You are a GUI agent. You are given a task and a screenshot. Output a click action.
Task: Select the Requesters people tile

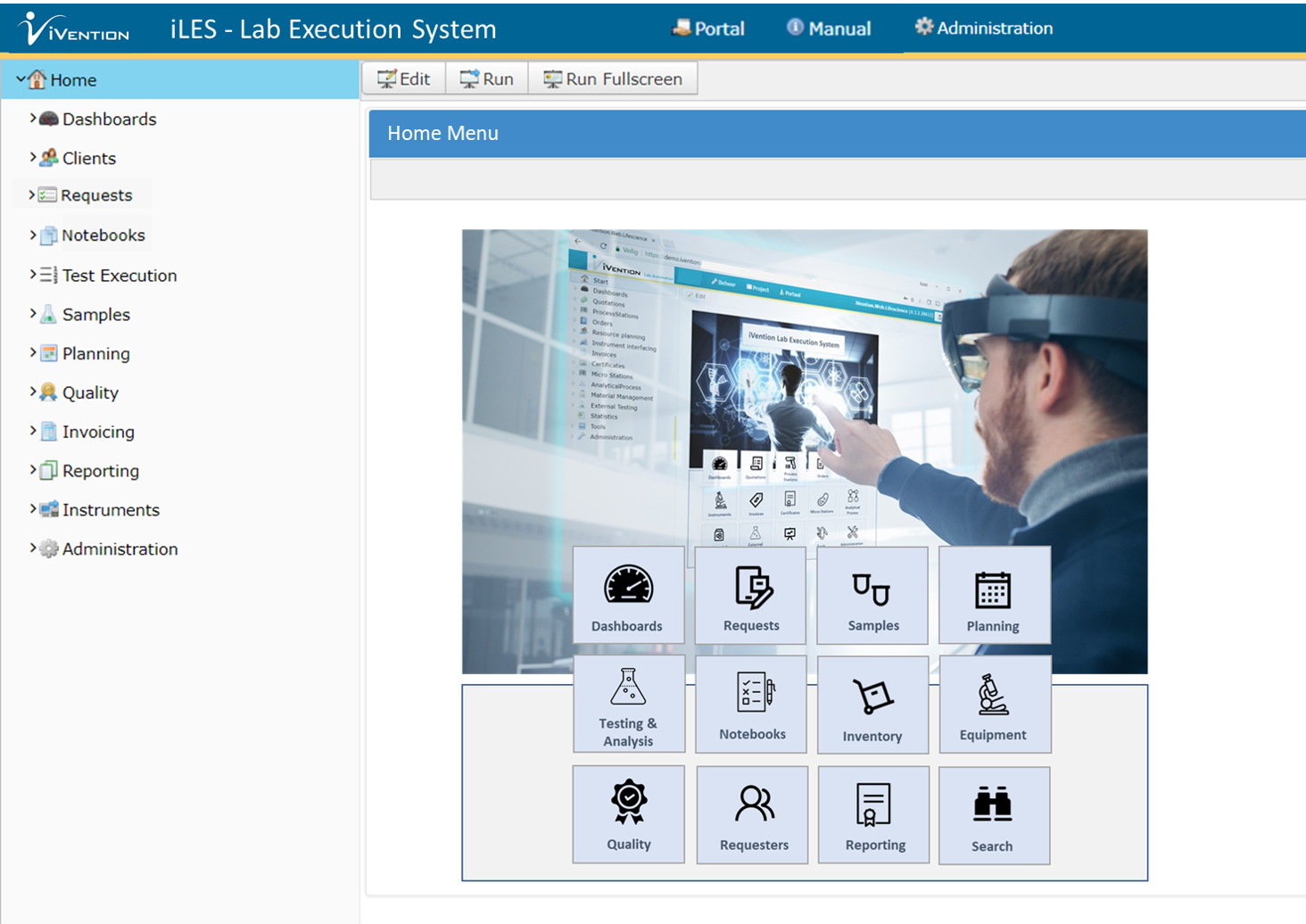click(x=752, y=814)
